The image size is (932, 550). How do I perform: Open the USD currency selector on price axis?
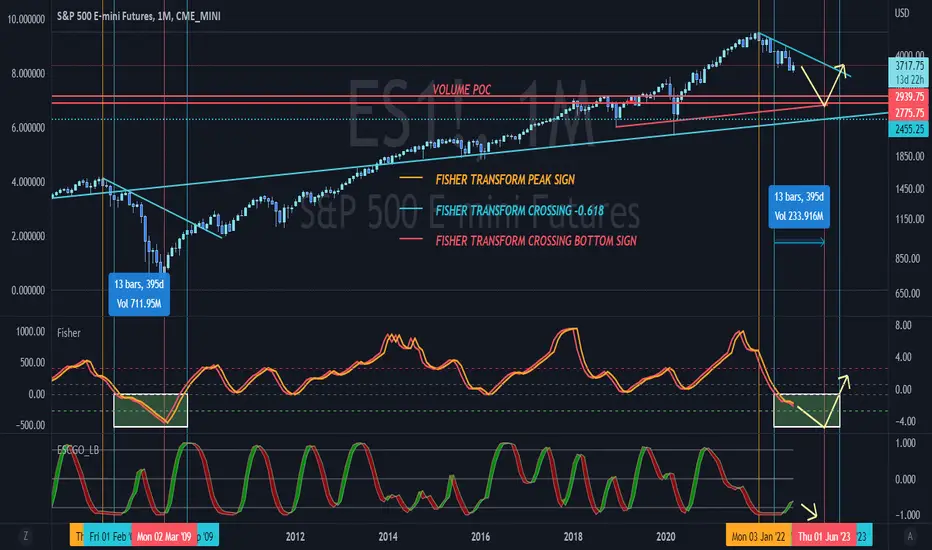click(x=902, y=13)
